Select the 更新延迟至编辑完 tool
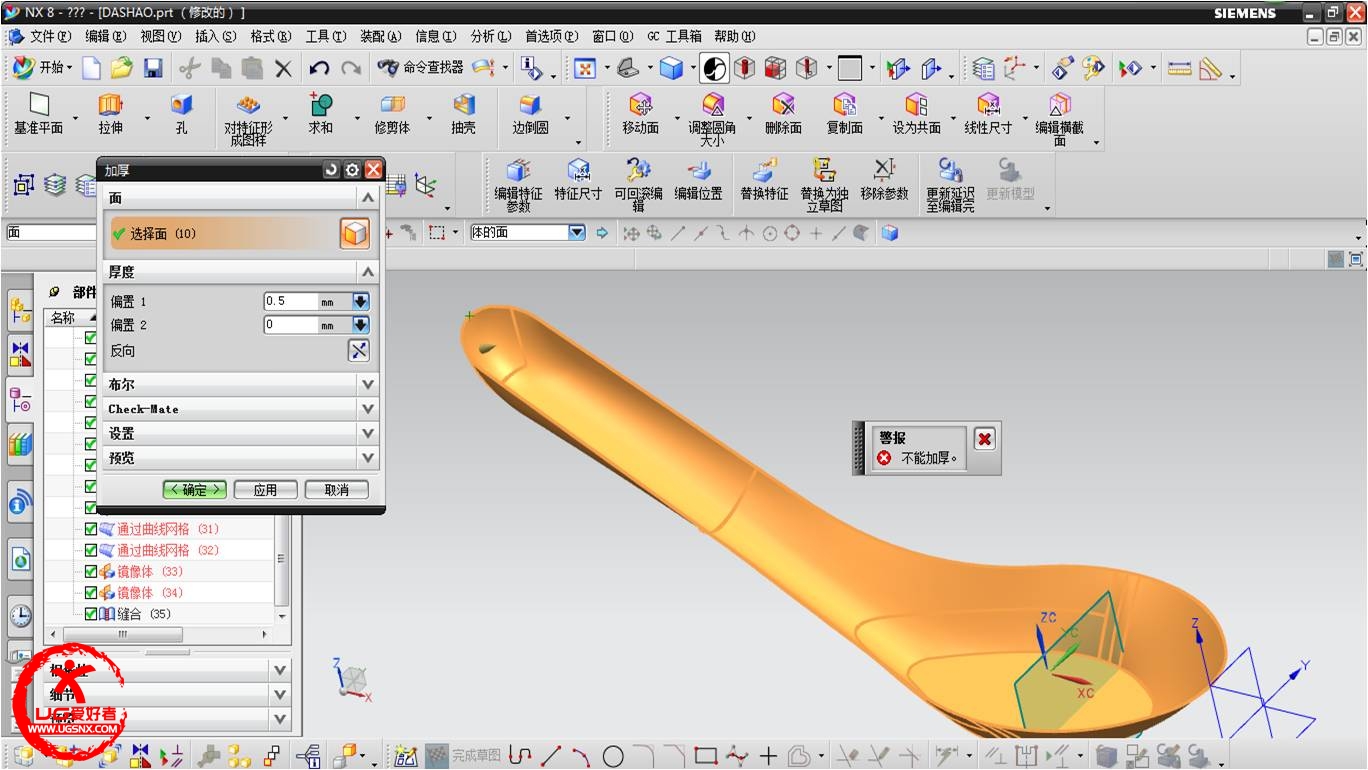Image resolution: width=1368 pixels, height=770 pixels. tap(950, 185)
